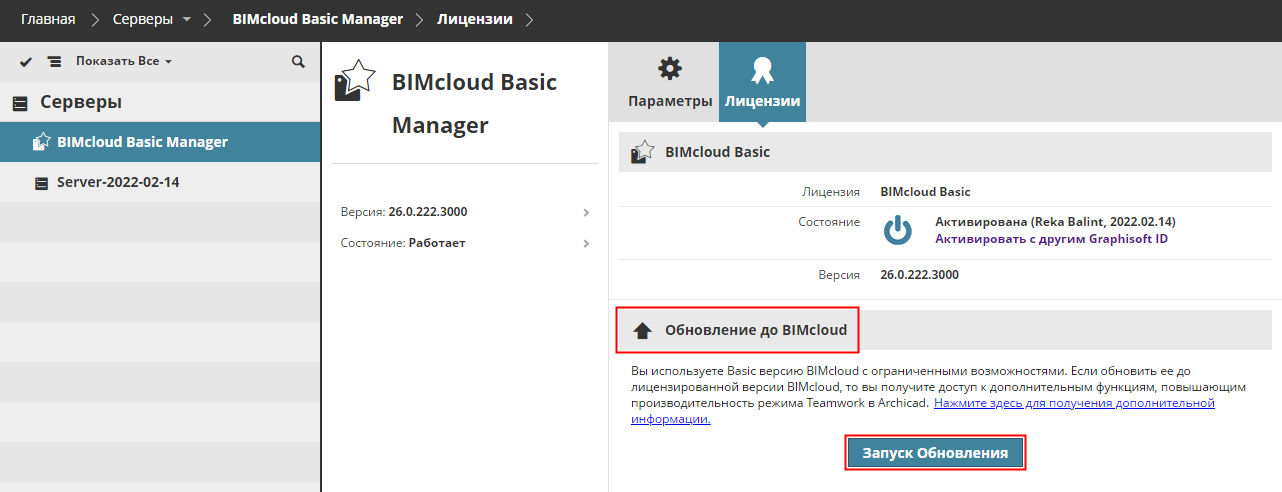This screenshot has height=492, width=1282.
Task: Click the search magnifier icon in sidebar
Action: 298,62
